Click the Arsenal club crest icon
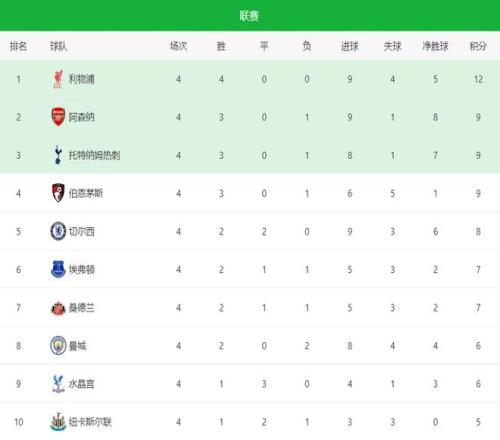This screenshot has width=500, height=440. [x=58, y=117]
